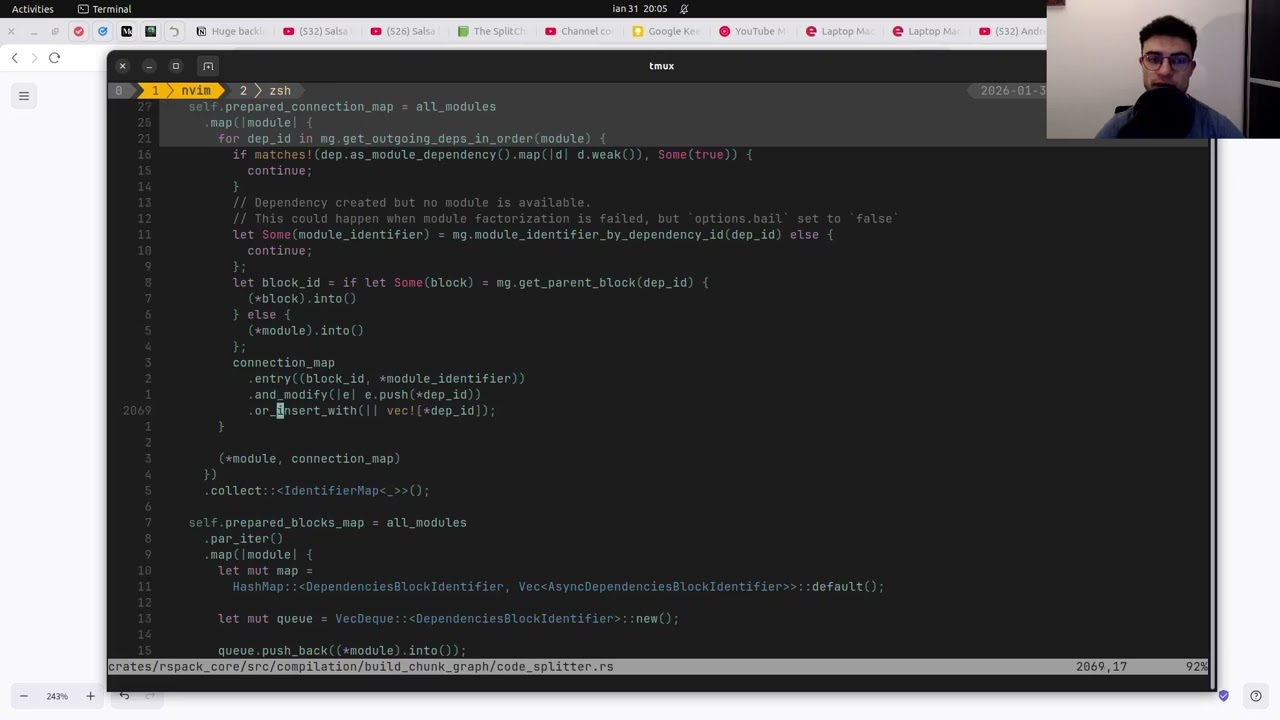Open the hamburger sidebar menu
The image size is (1280, 720).
pyautogui.click(x=24, y=96)
